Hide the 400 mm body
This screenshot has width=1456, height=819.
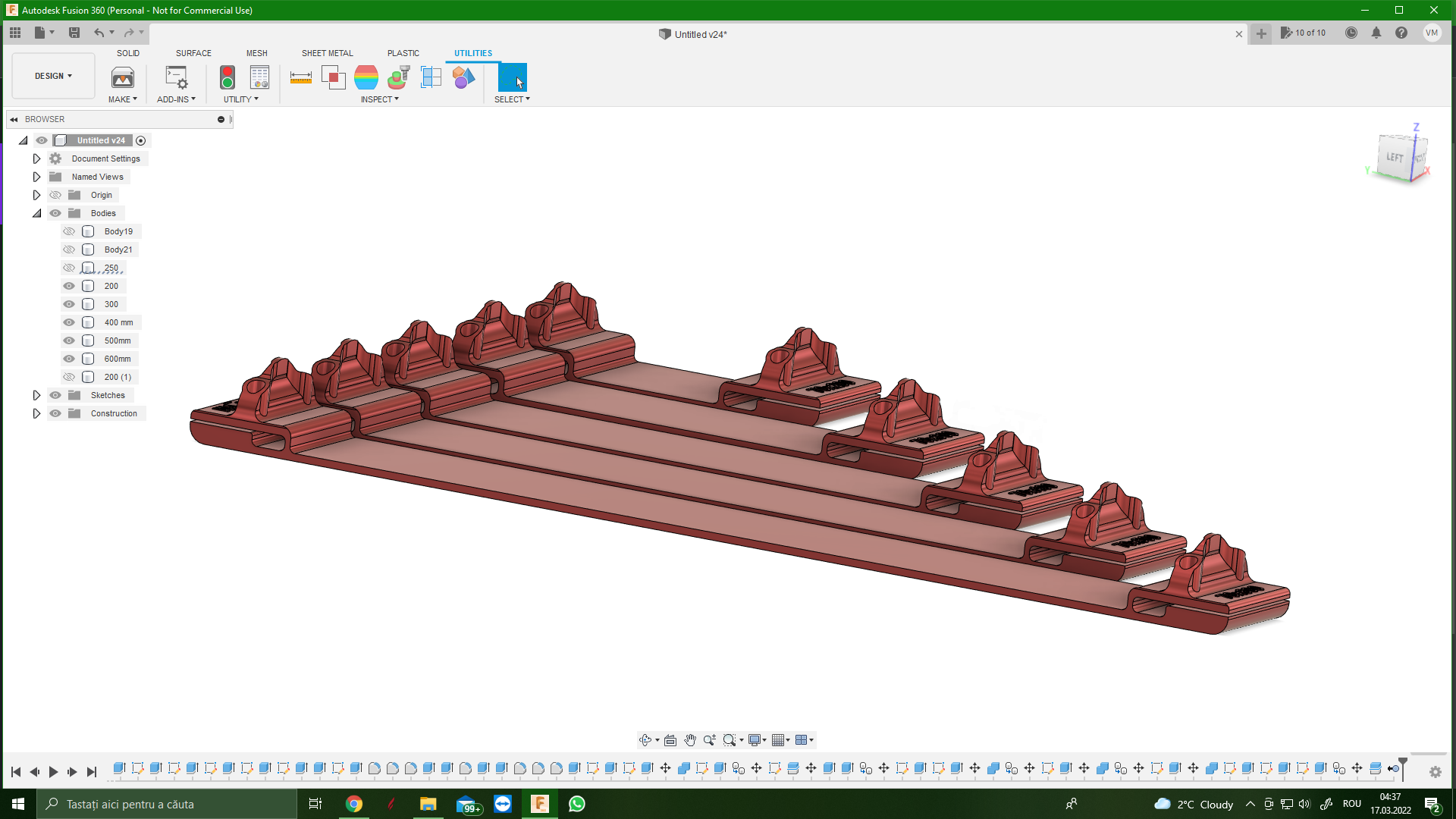click(x=69, y=322)
